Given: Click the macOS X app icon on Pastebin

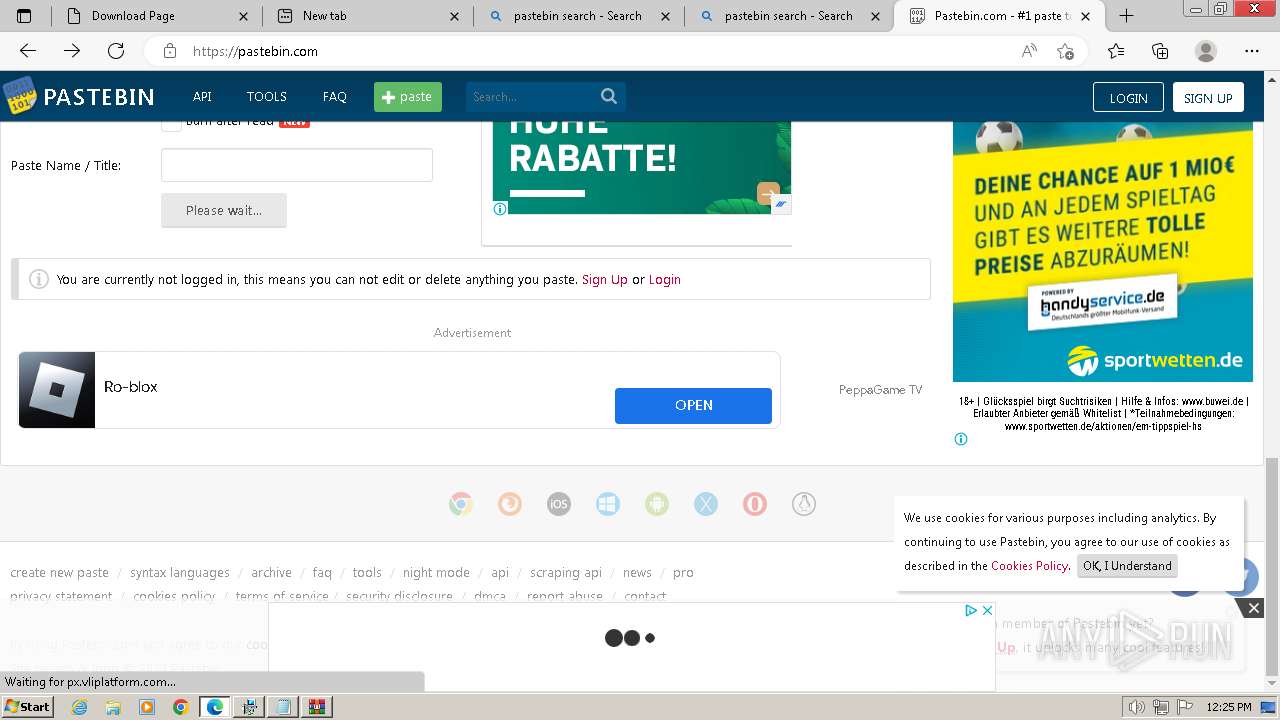Looking at the screenshot, I should coord(706,504).
